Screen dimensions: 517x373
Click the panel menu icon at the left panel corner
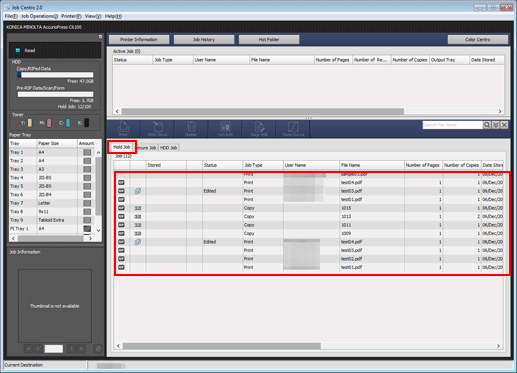[x=100, y=37]
